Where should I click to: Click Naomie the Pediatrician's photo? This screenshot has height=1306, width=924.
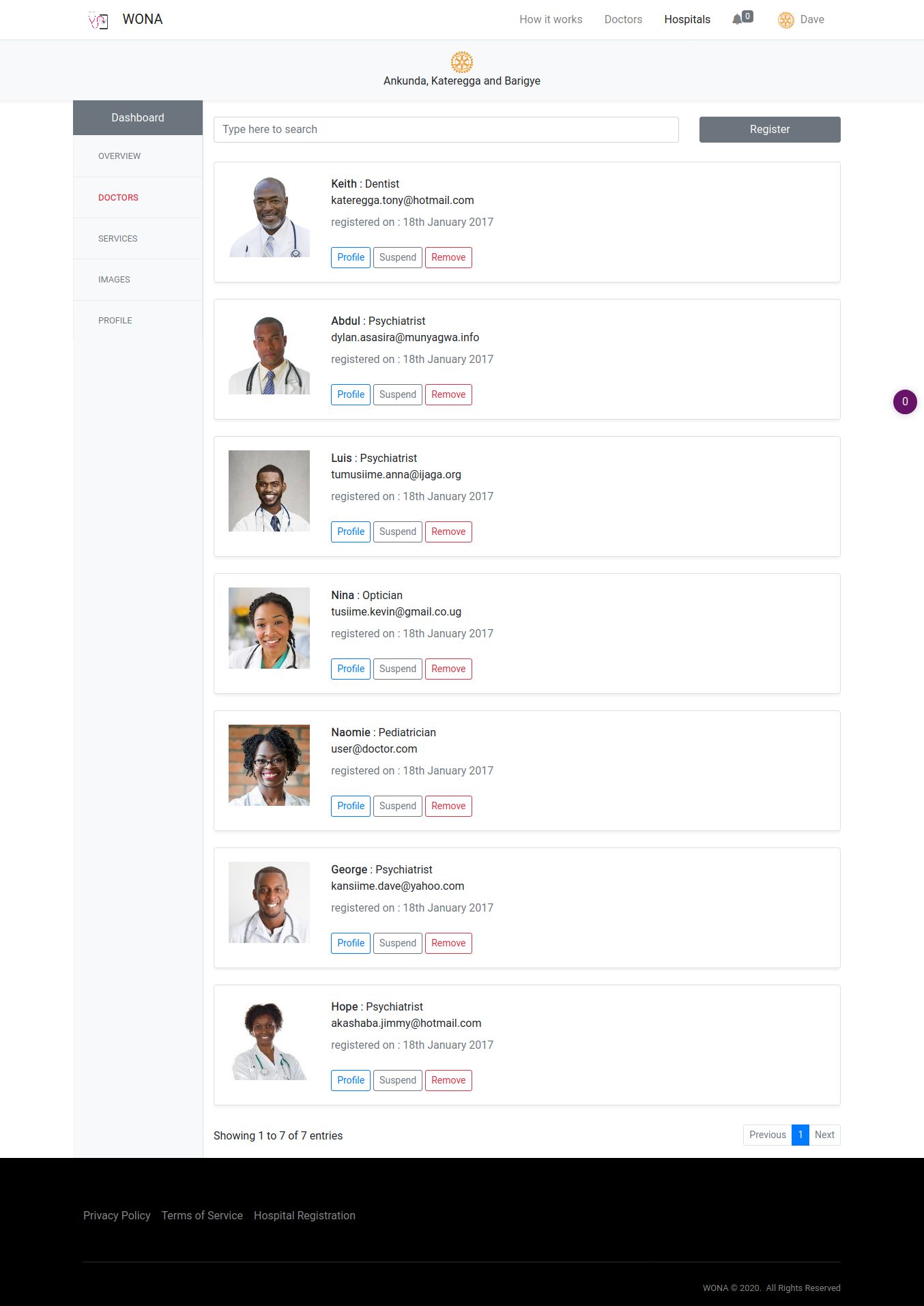pos(269,766)
